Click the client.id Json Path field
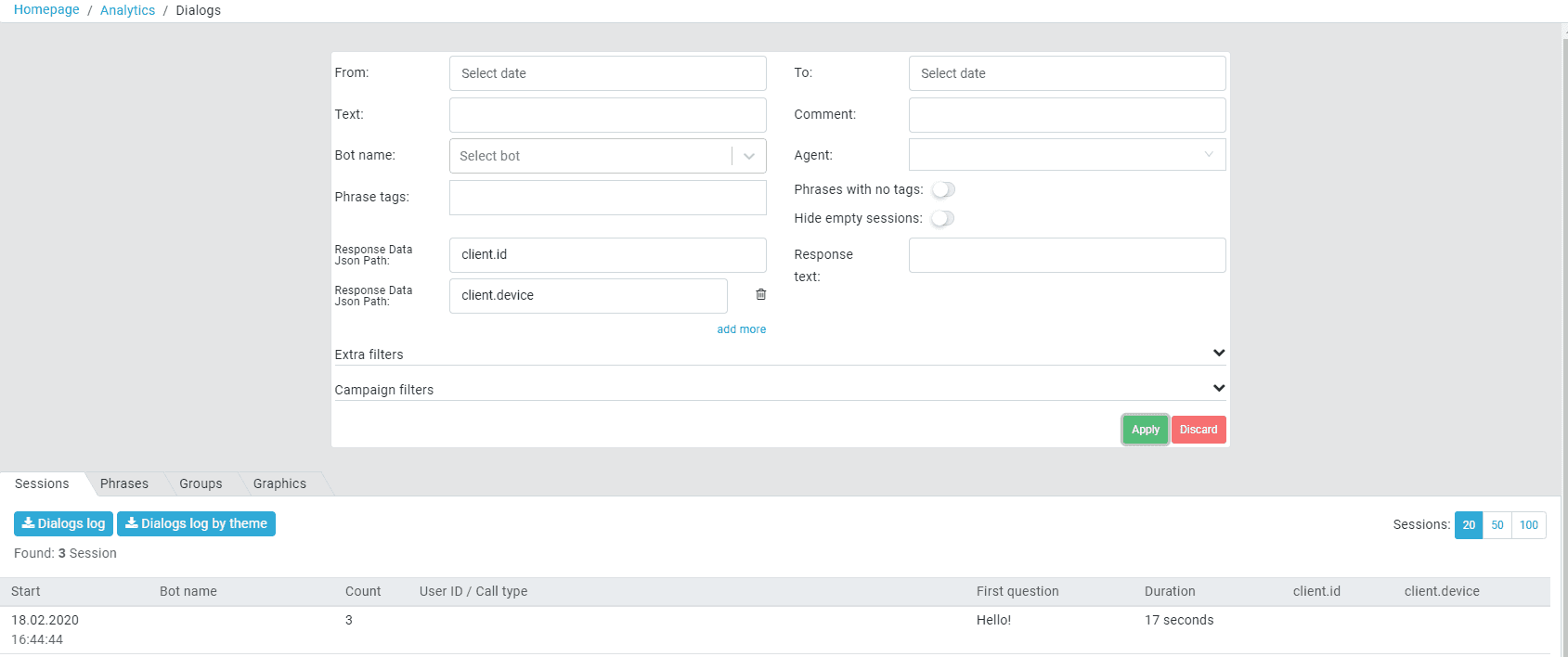 coord(607,255)
